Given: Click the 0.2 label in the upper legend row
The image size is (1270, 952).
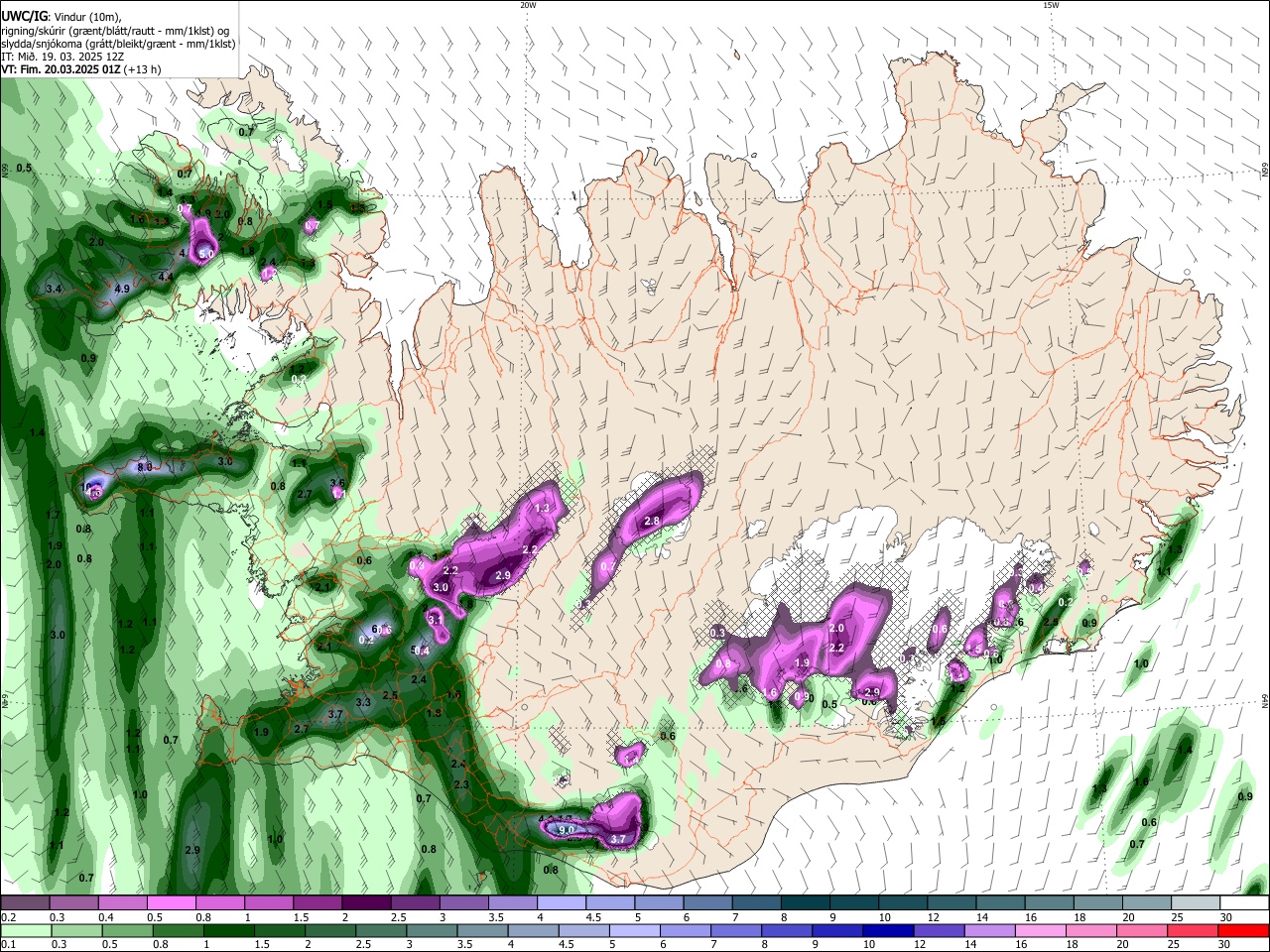Looking at the screenshot, I should 7,917.
